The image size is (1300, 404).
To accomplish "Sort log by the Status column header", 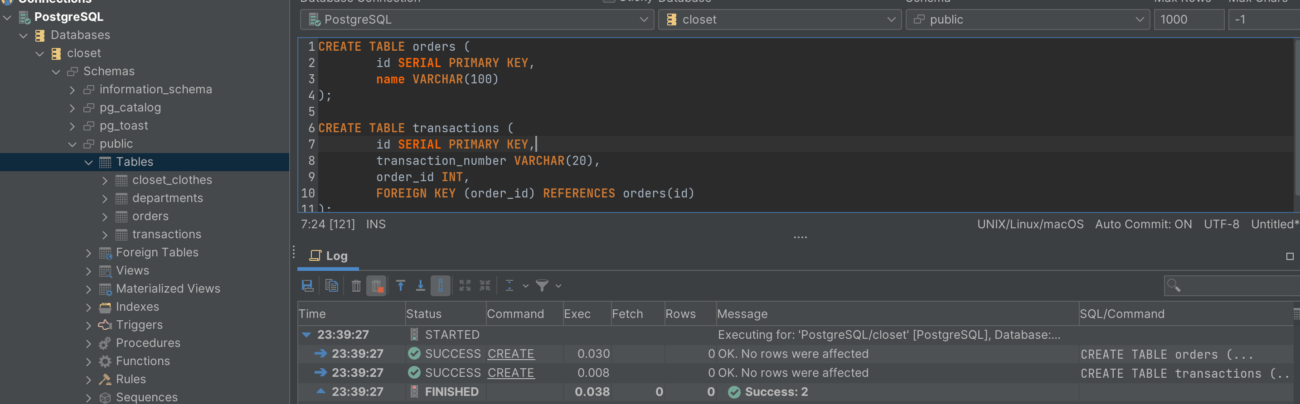I will coord(445,314).
